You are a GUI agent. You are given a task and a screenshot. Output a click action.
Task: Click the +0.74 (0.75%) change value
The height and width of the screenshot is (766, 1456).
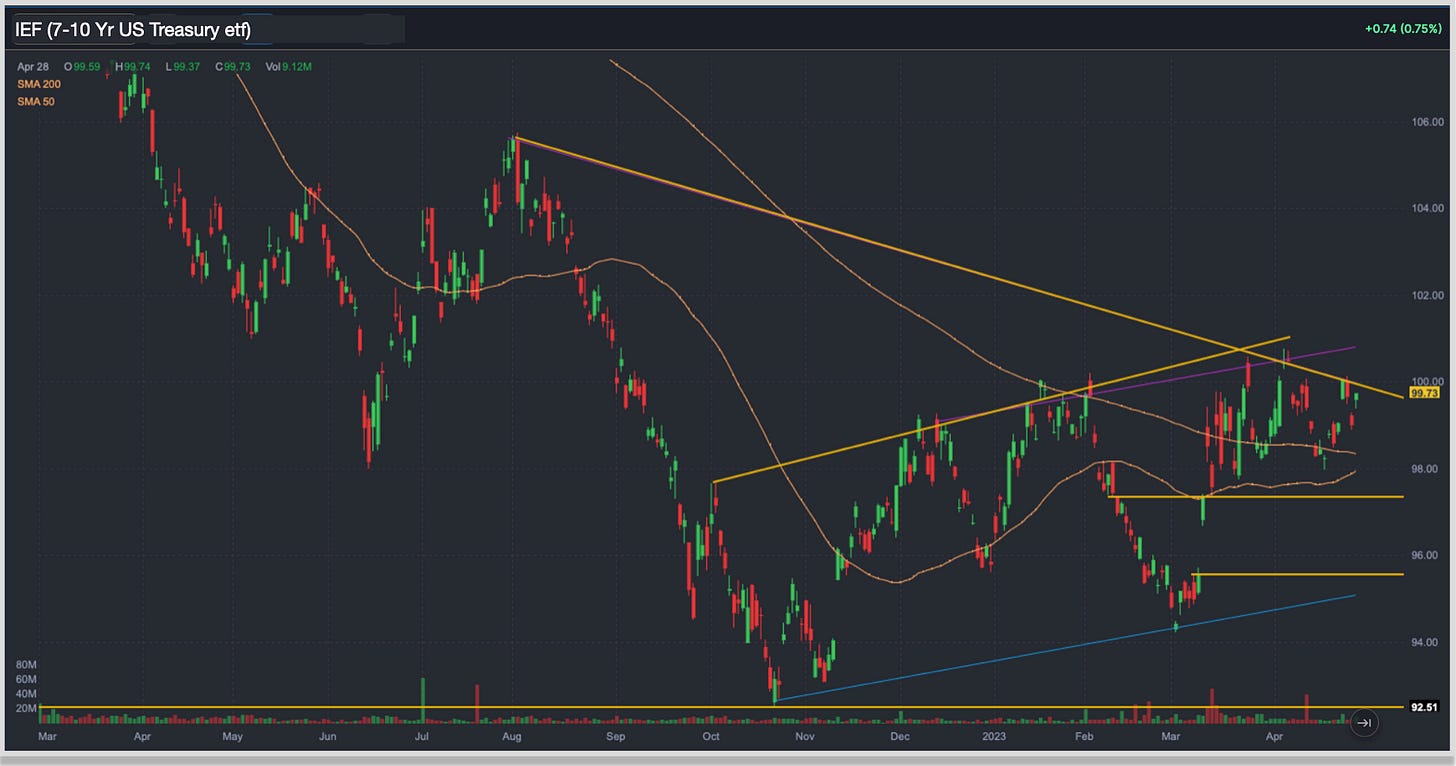click(1404, 29)
